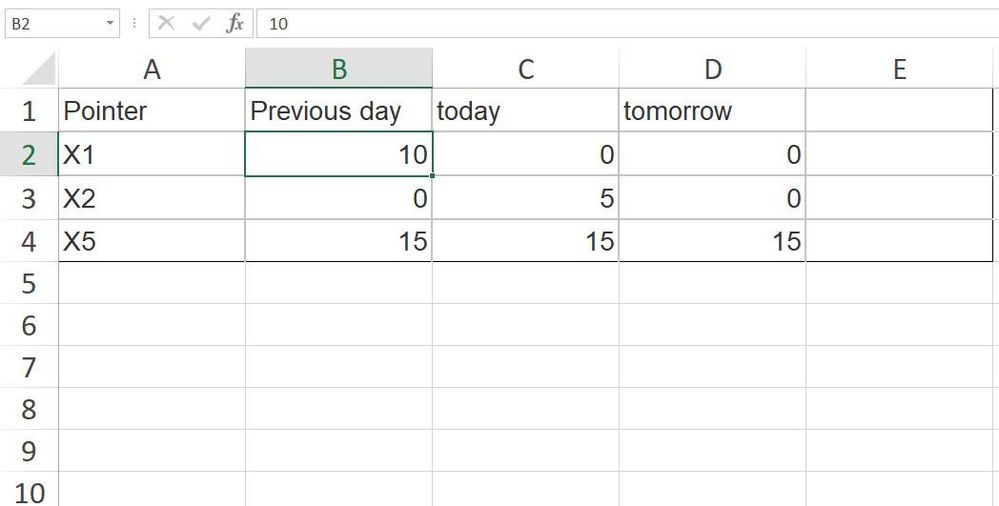This screenshot has height=506, width=999.
Task: Select row 4 header
Action: [x=28, y=241]
